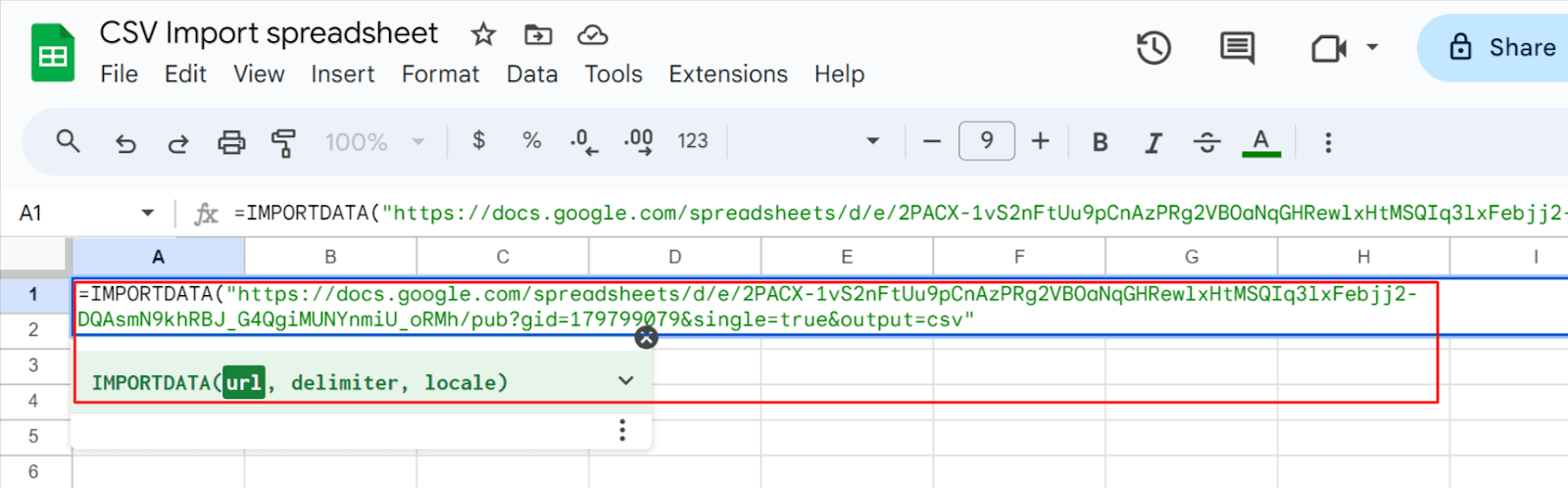Open the Edit menu

pyautogui.click(x=185, y=74)
